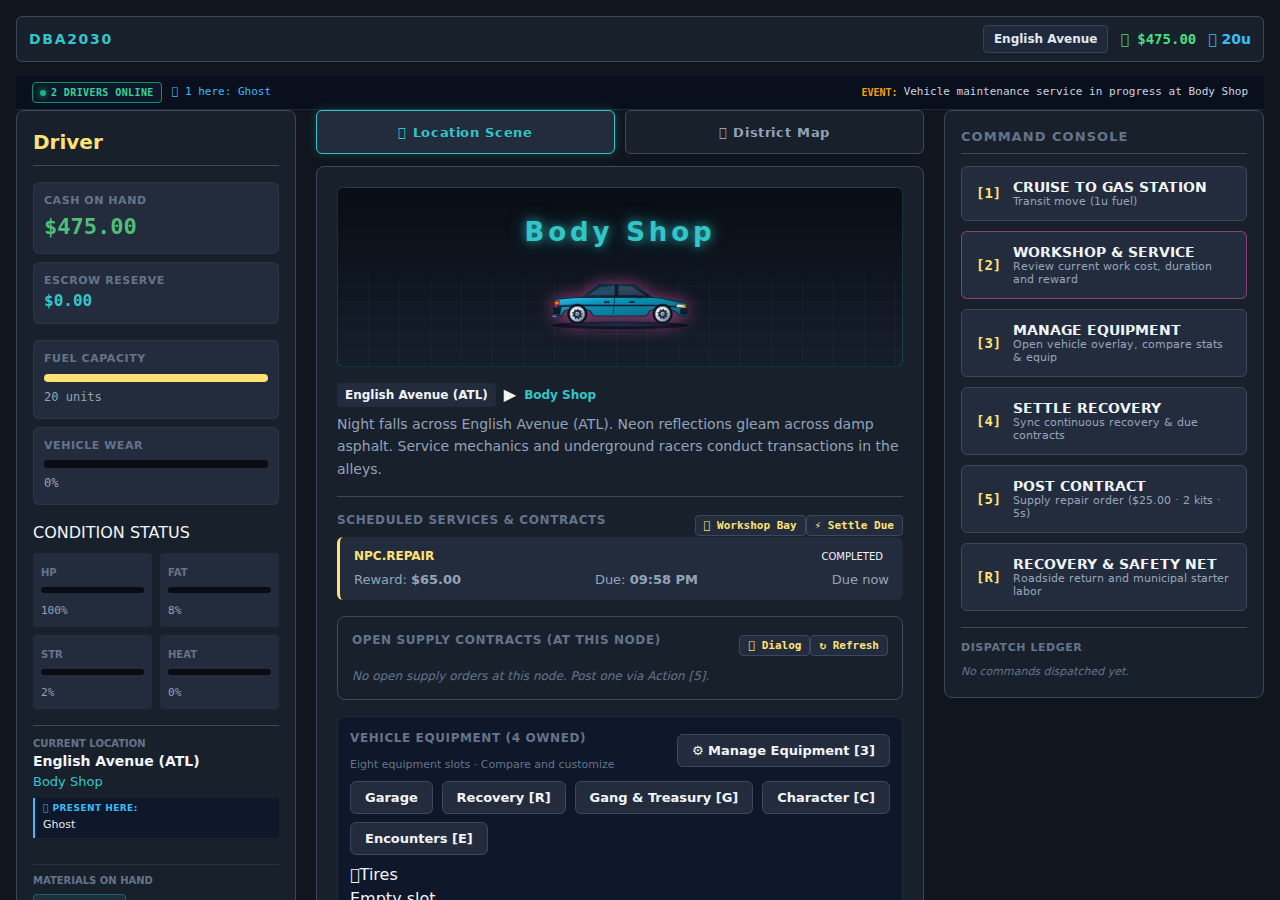Screen dimensions: 1280x900
Task: Click the 2 Drivers Online badge
Action: 97,92
